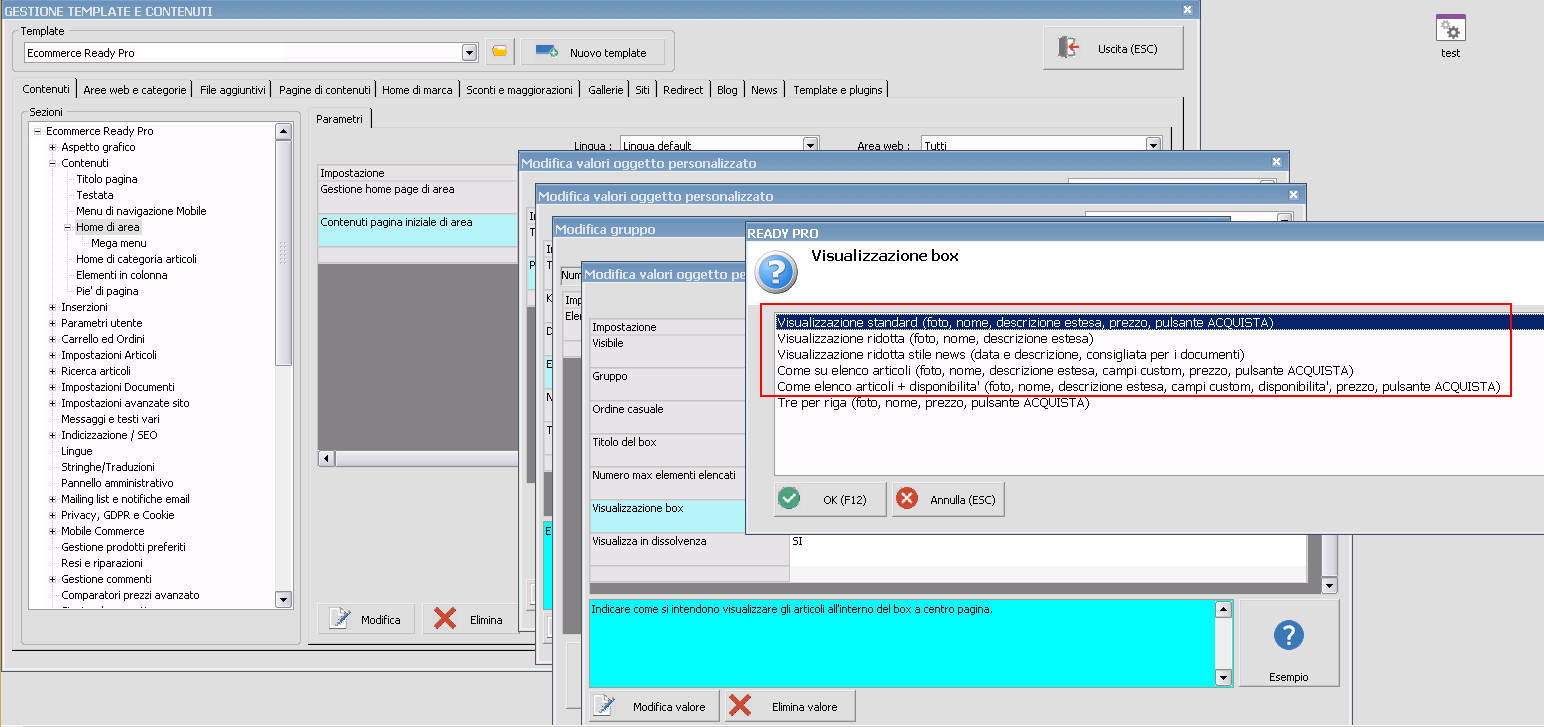Switch to the Template e plugins tab
The height and width of the screenshot is (727, 1544).
click(x=838, y=90)
